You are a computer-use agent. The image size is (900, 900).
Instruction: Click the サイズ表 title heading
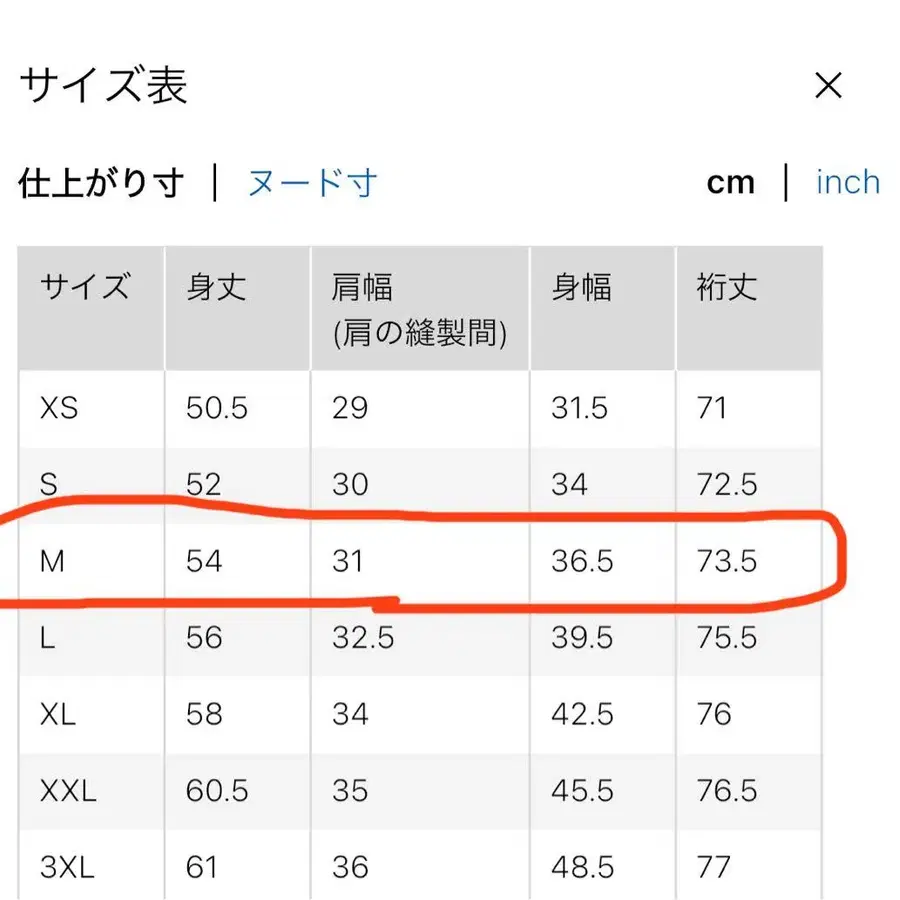click(x=103, y=87)
